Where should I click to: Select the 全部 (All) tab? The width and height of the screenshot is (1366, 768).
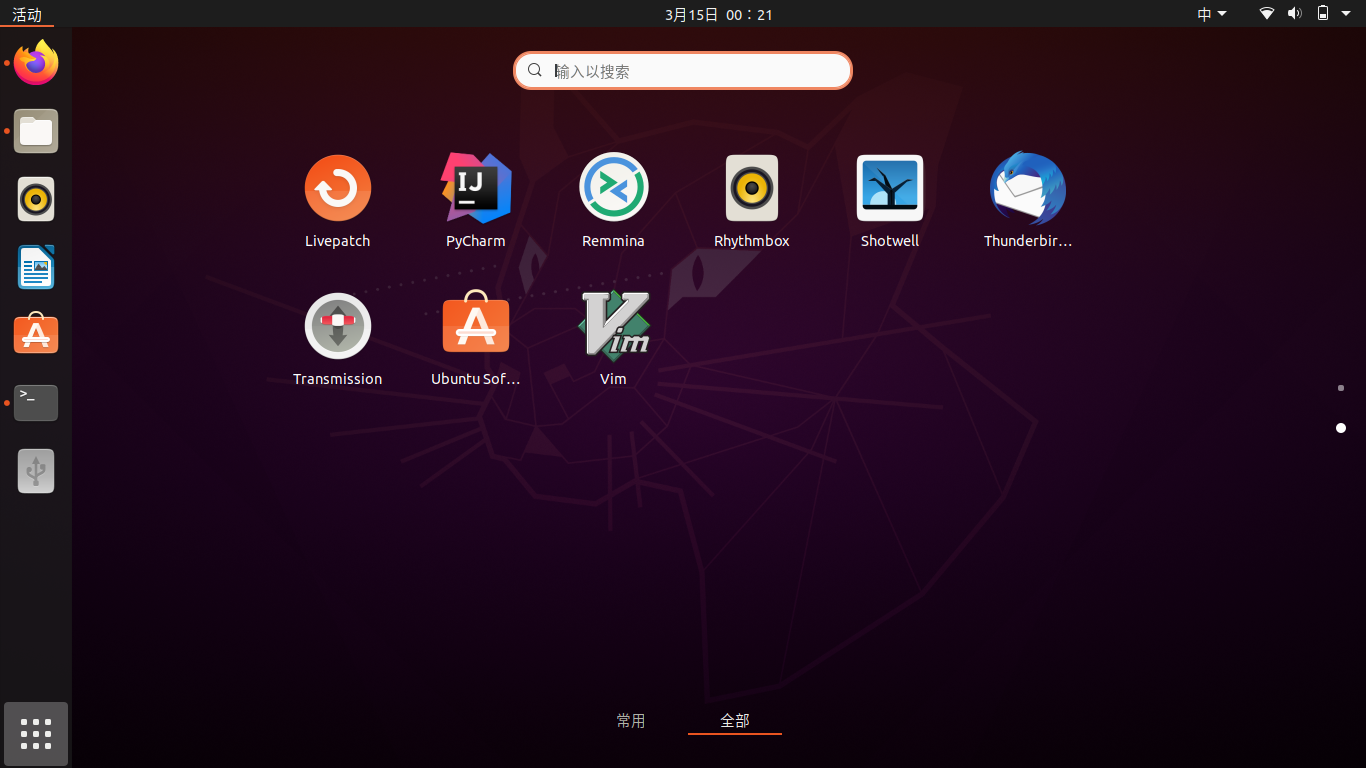point(735,721)
